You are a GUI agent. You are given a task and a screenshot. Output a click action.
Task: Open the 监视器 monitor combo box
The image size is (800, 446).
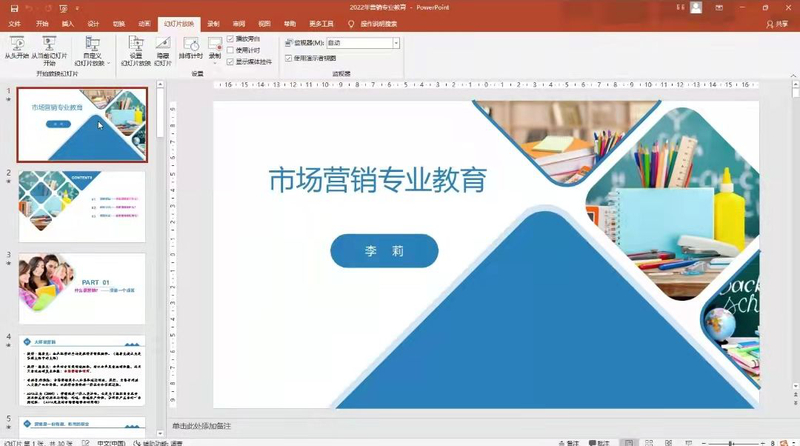click(x=363, y=43)
